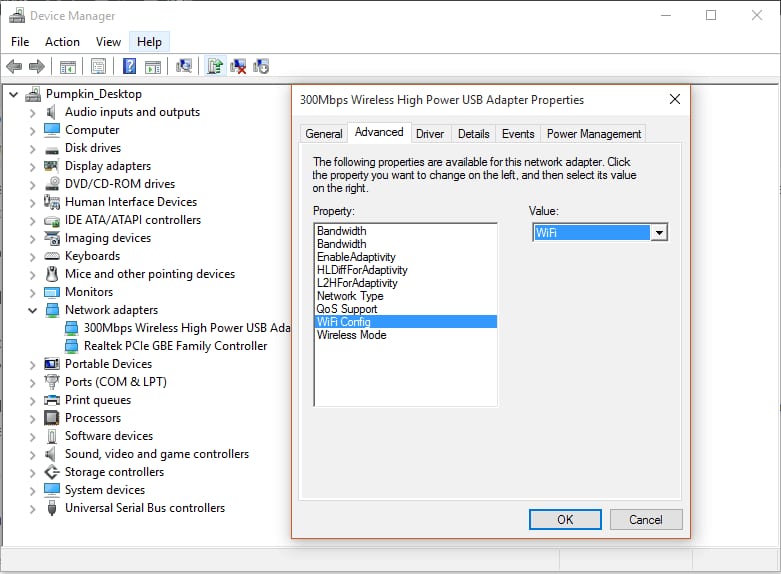Viewport: 781px width, 574px height.
Task: Click the Disk drives icon
Action: pos(51,149)
